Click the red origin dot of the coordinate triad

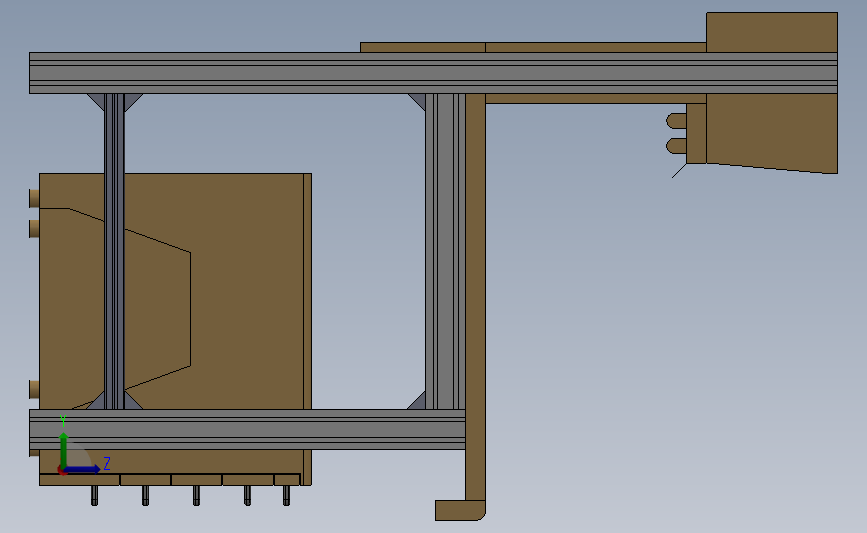tap(62, 471)
